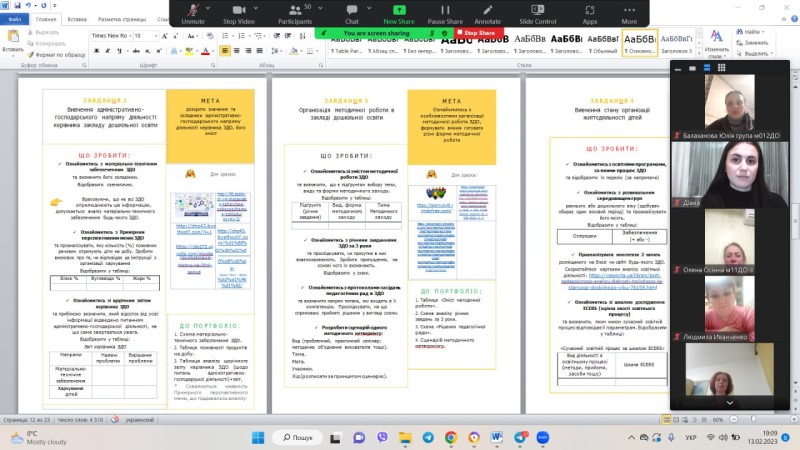Expand Chat options arrow
Screen dimensions: 800x450
368,8
